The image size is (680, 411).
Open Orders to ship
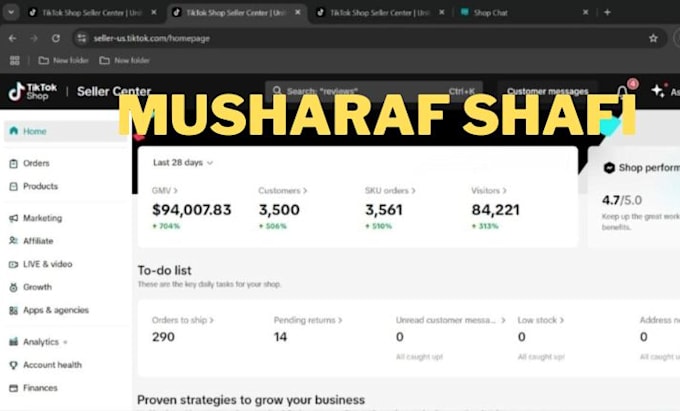(183, 320)
